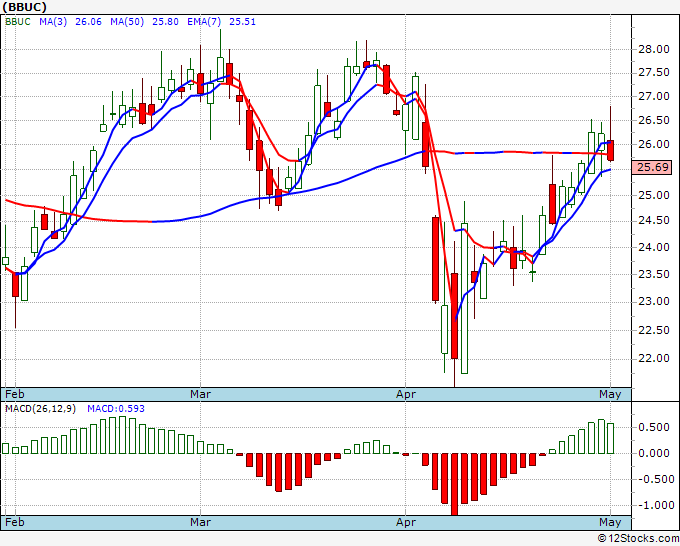Click the 26.50 price axis label
680x546 pixels.
click(x=654, y=120)
